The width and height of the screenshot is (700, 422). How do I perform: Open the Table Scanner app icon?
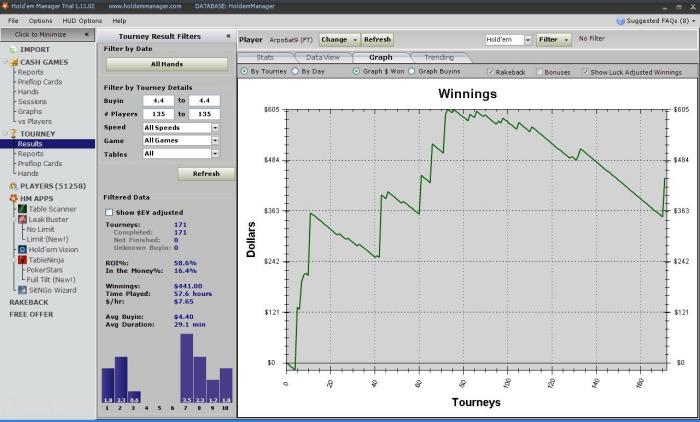pos(22,209)
